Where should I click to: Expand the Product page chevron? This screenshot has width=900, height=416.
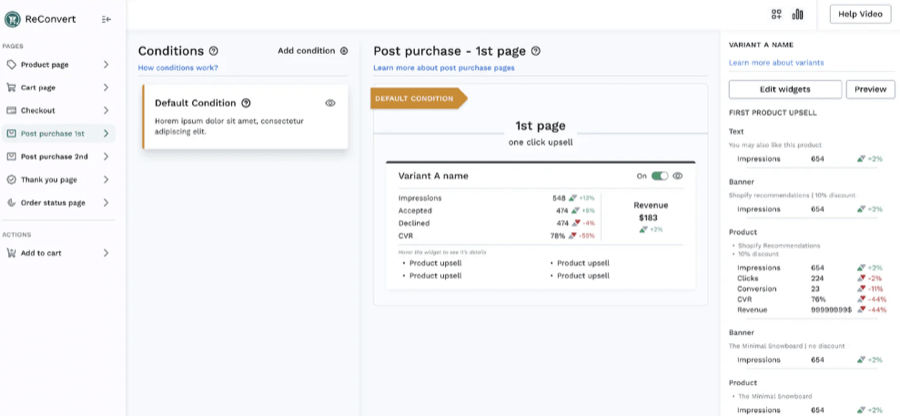106,65
